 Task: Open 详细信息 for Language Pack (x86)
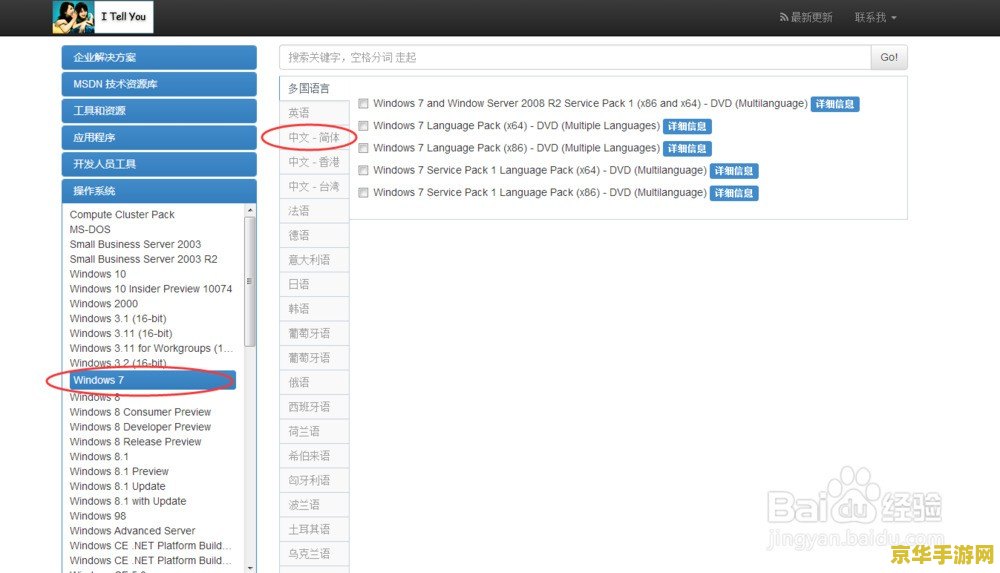pyautogui.click(x=687, y=149)
